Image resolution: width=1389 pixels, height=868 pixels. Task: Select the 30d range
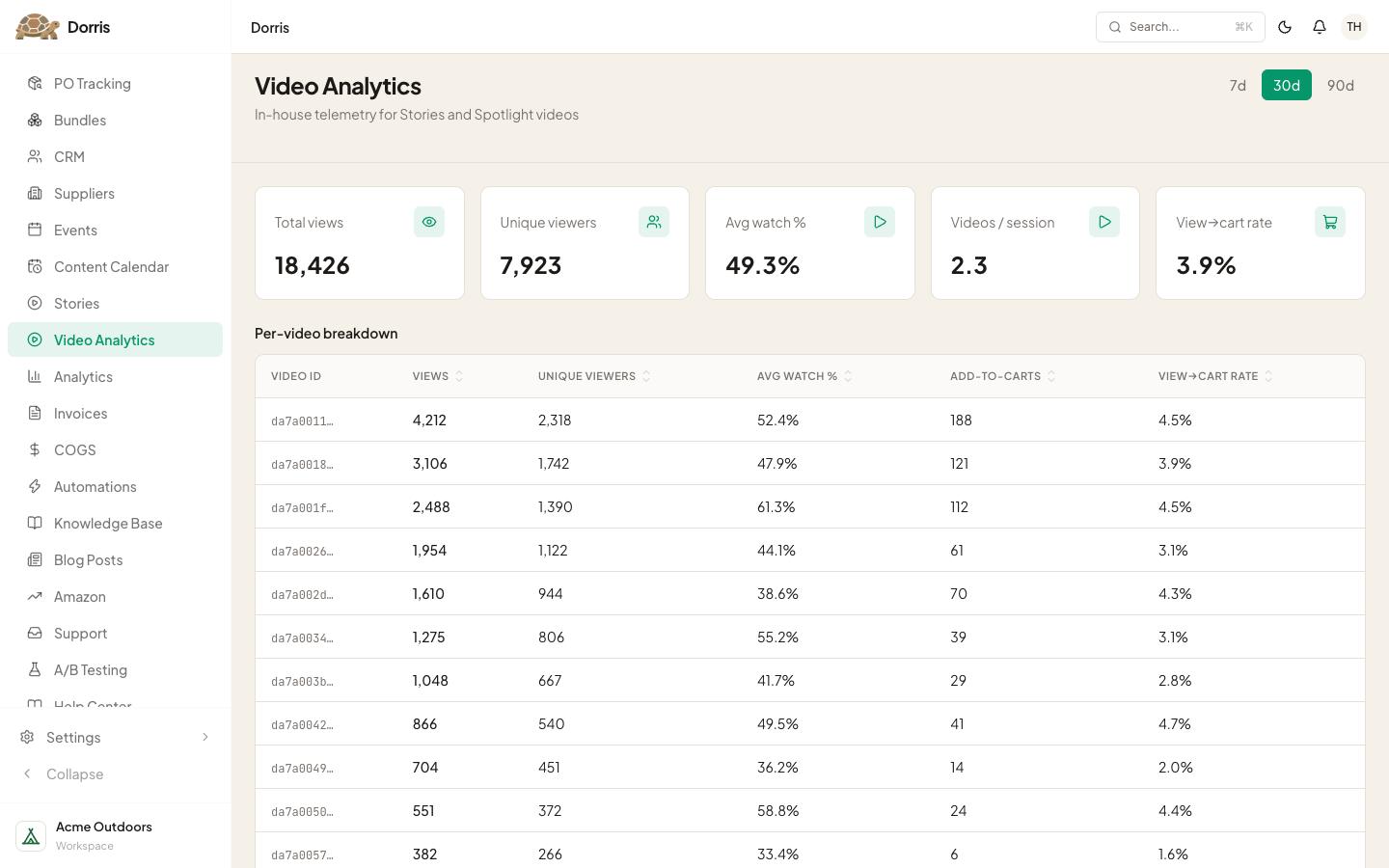tap(1287, 85)
